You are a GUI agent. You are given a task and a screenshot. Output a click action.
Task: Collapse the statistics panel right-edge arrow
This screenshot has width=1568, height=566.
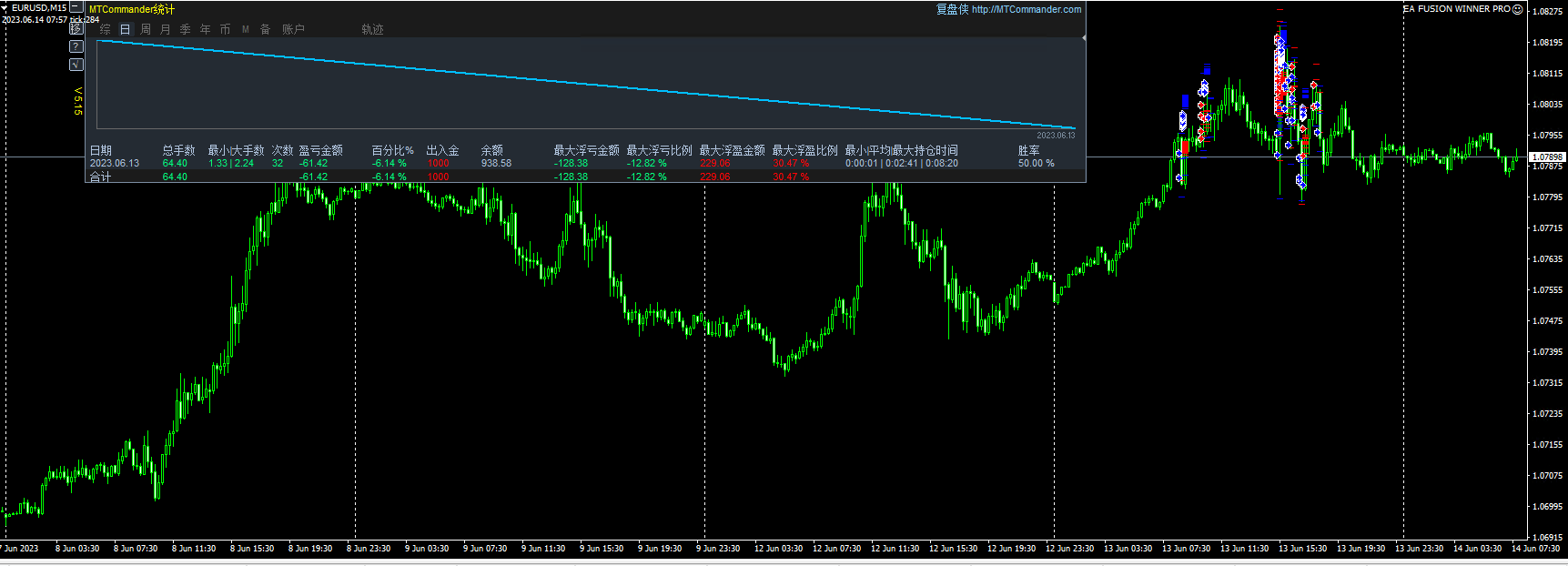pos(1083,38)
